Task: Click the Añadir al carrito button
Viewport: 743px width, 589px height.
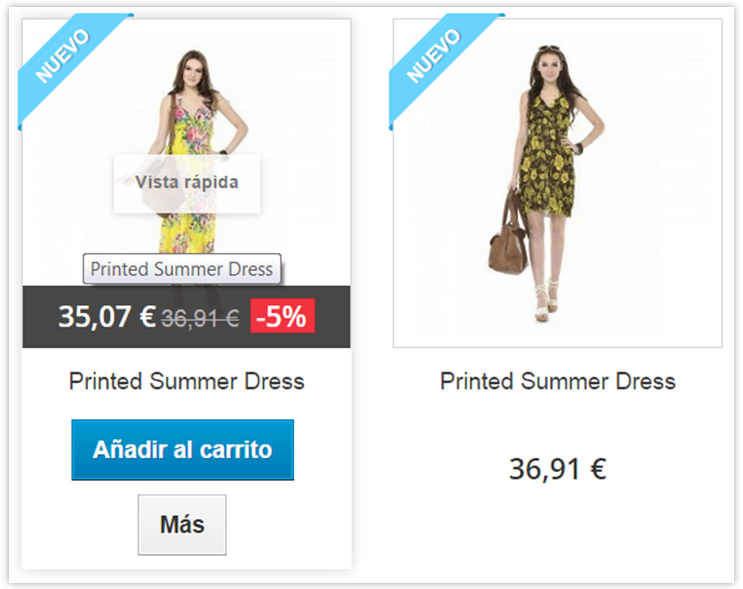Action: pyautogui.click(x=182, y=450)
